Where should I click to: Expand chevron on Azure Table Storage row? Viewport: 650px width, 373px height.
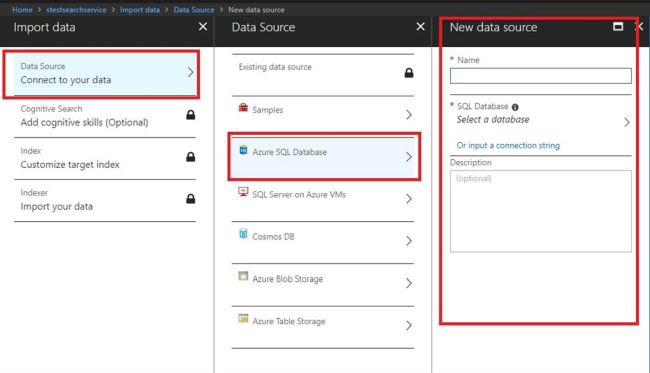[409, 325]
